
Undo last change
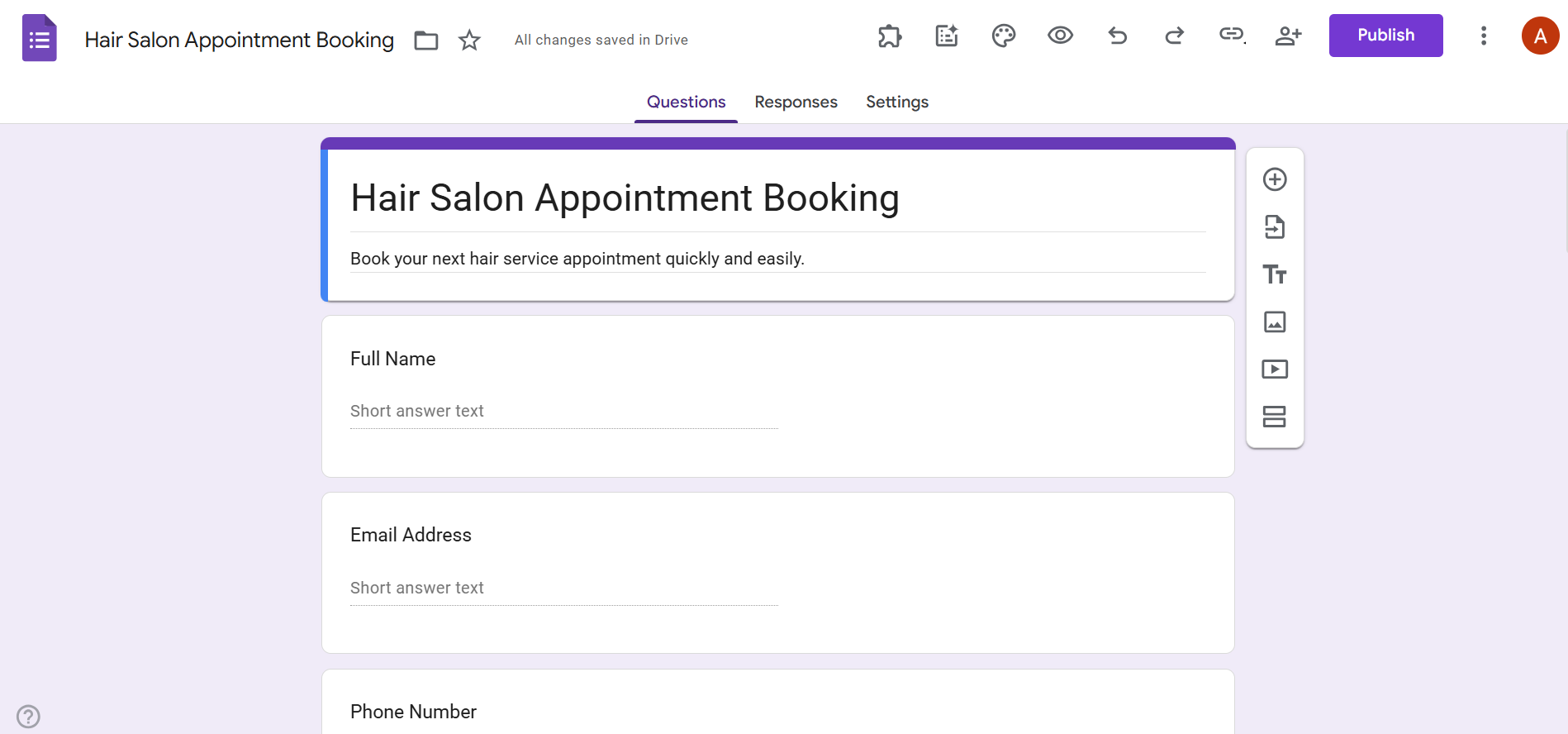click(x=1118, y=36)
